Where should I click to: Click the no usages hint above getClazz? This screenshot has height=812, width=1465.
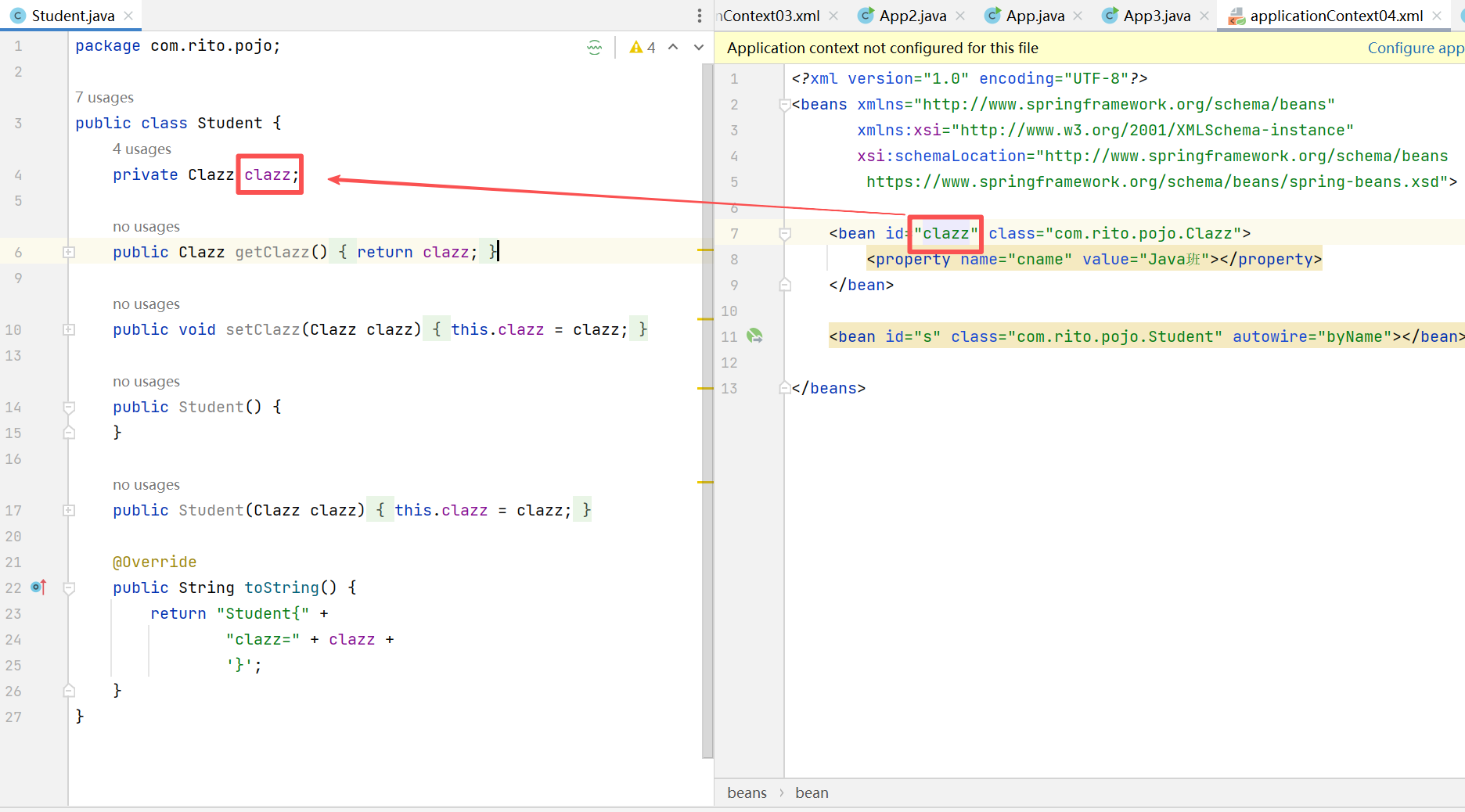[146, 226]
